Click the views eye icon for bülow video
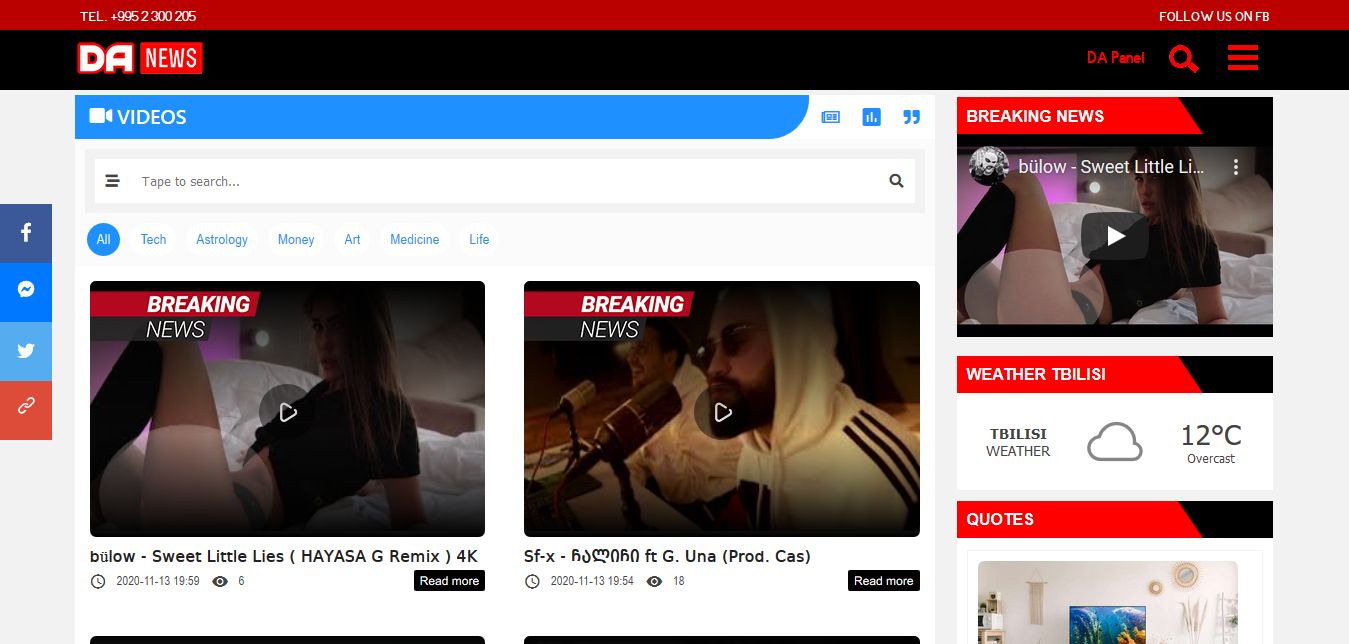Image resolution: width=1349 pixels, height=644 pixels. (x=220, y=581)
